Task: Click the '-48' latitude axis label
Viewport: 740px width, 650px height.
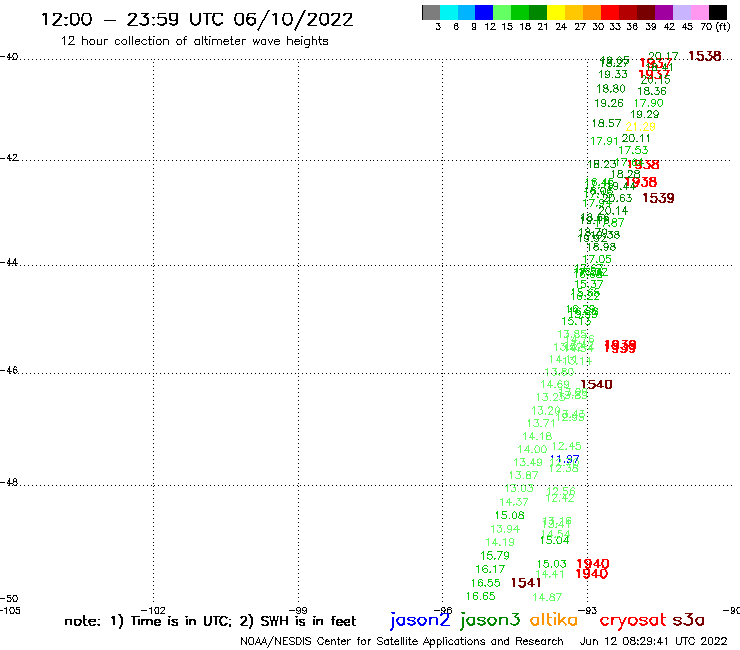Action: point(10,482)
